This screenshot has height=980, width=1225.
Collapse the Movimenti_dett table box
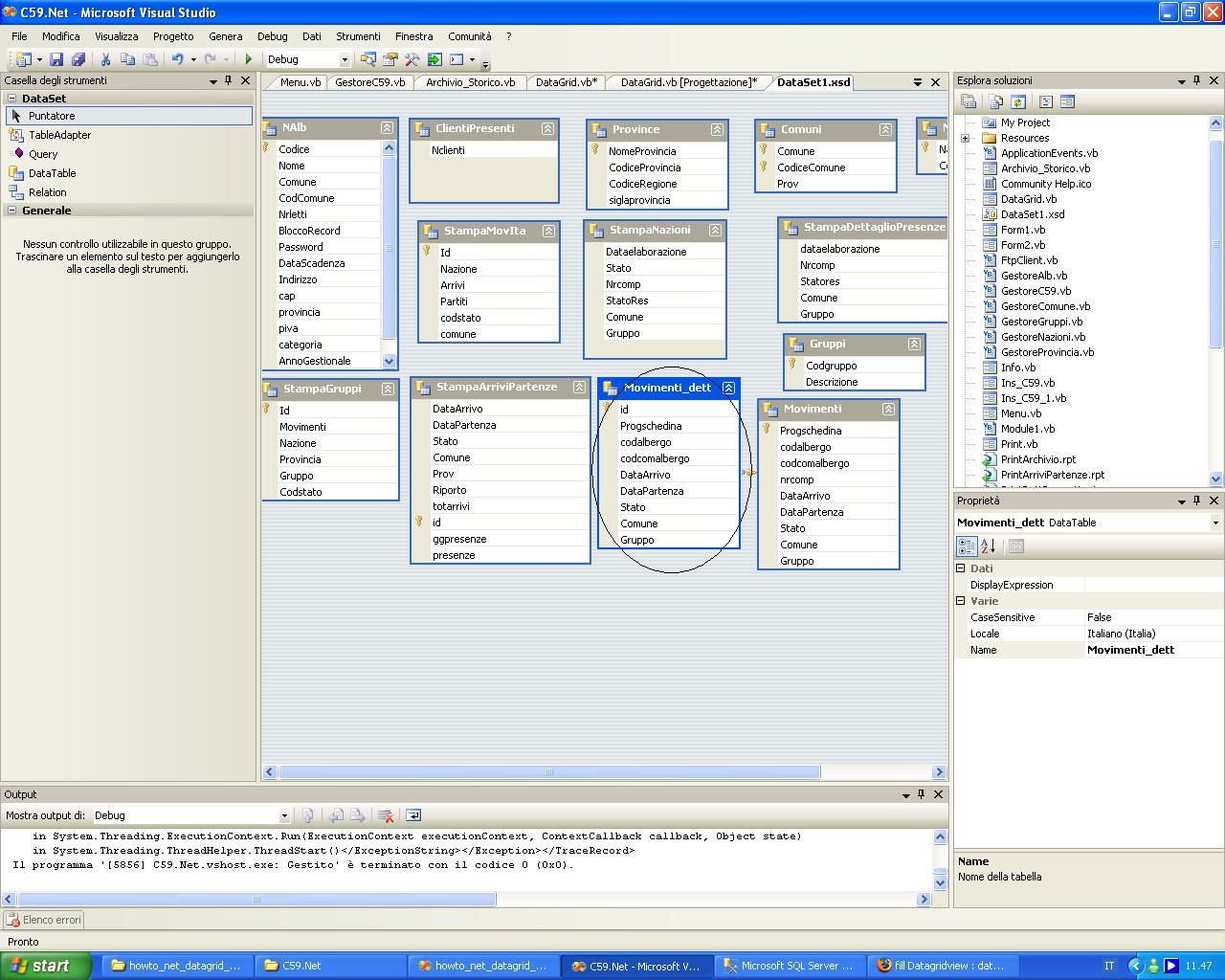pyautogui.click(x=728, y=388)
